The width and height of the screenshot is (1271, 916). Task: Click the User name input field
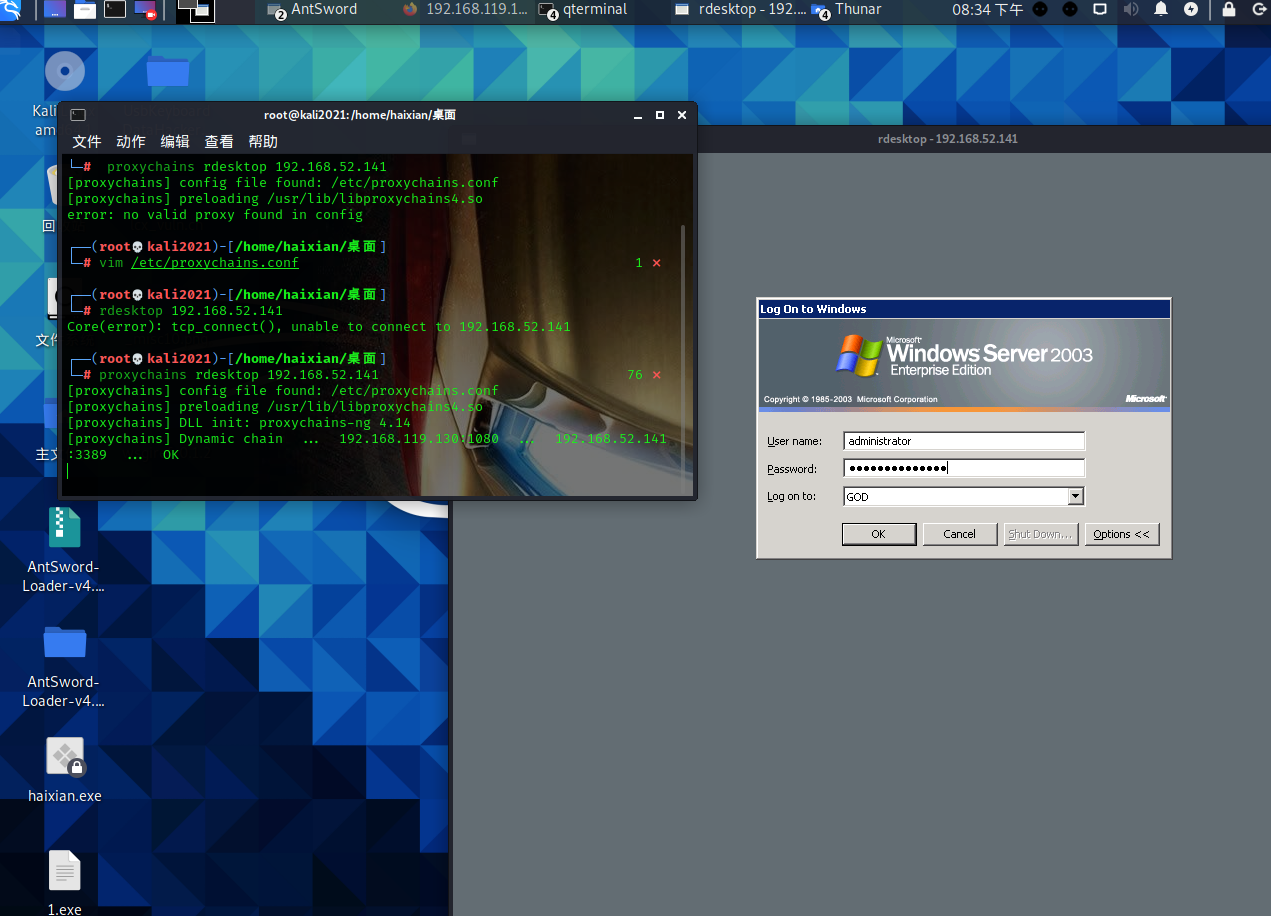[x=964, y=441]
